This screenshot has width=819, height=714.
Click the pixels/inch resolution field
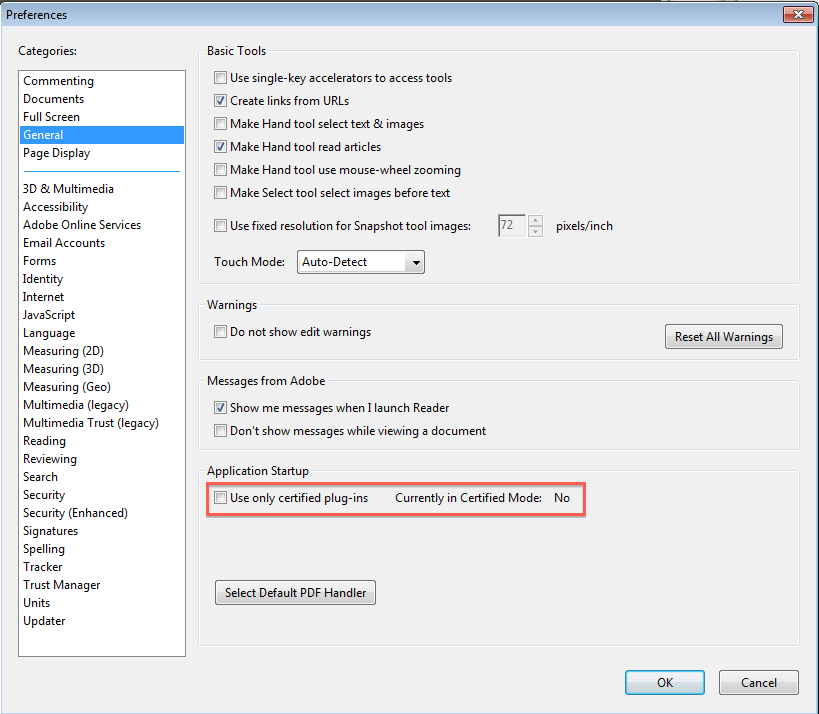512,226
